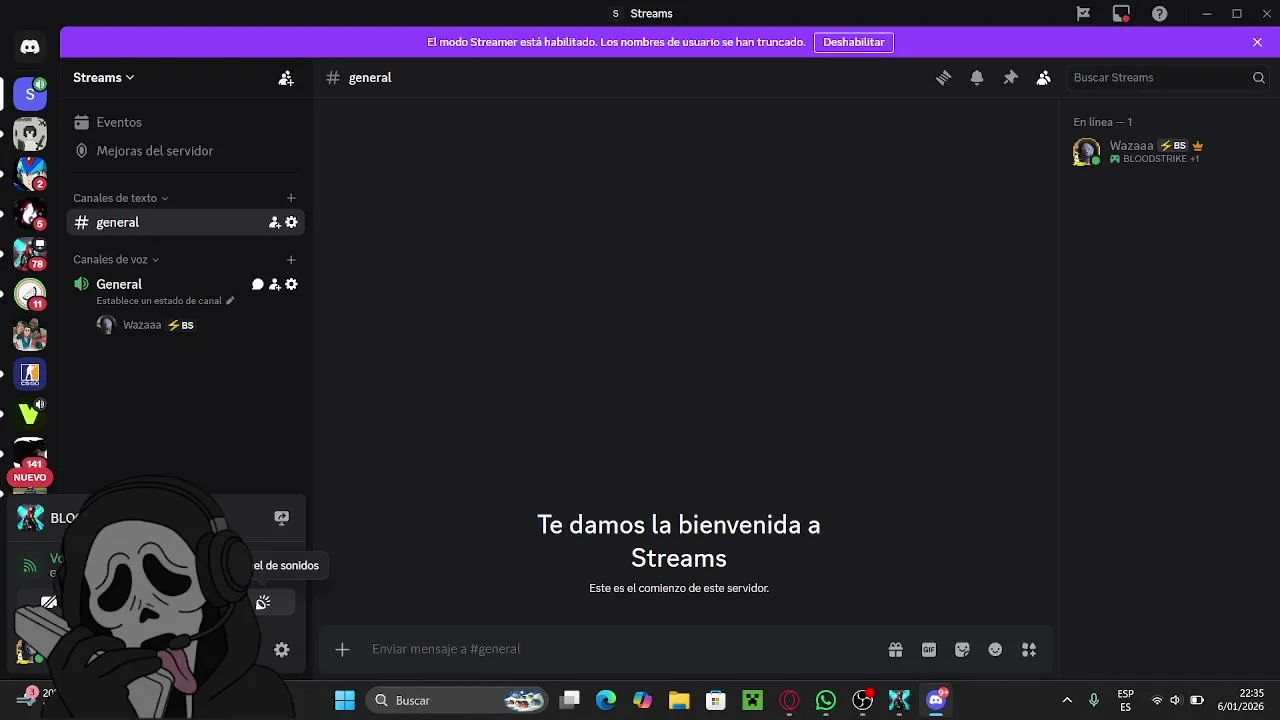Screen dimensions: 1280x720
Task: Collapse the Canales de texto category
Action: [x=120, y=198]
